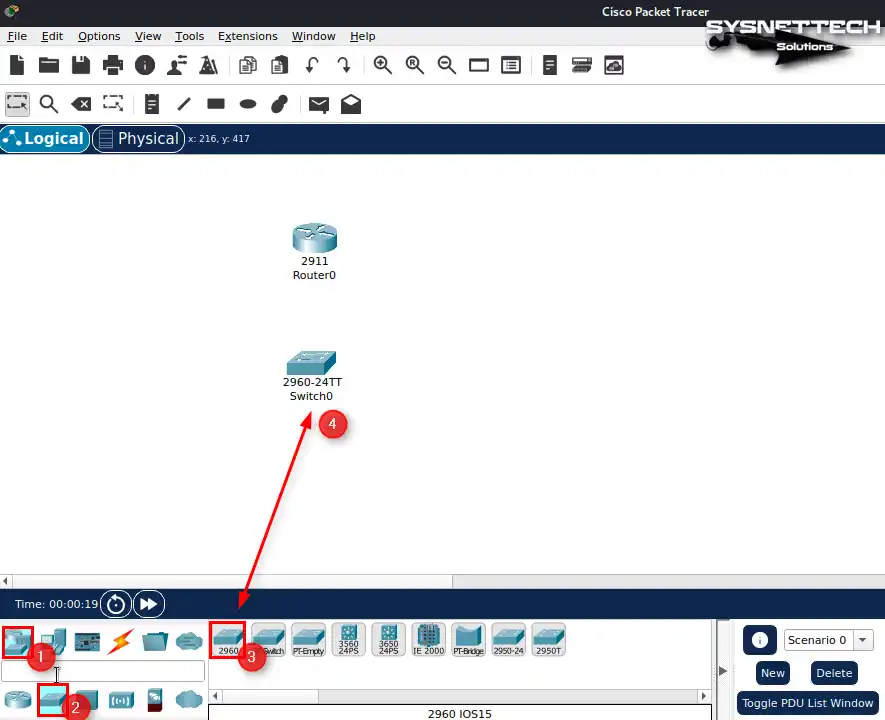Open the Network Information icon

pos(145,65)
